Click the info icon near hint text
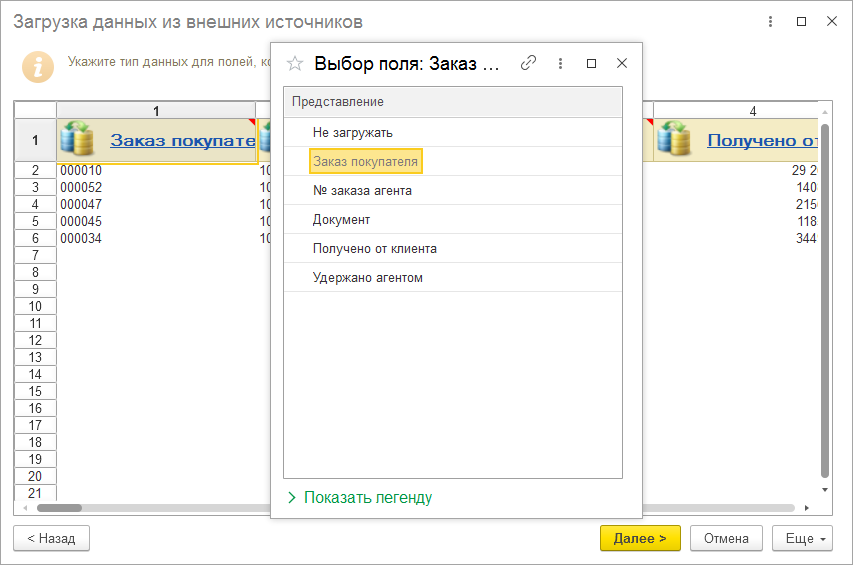Image resolution: width=853 pixels, height=565 pixels. pos(38,67)
